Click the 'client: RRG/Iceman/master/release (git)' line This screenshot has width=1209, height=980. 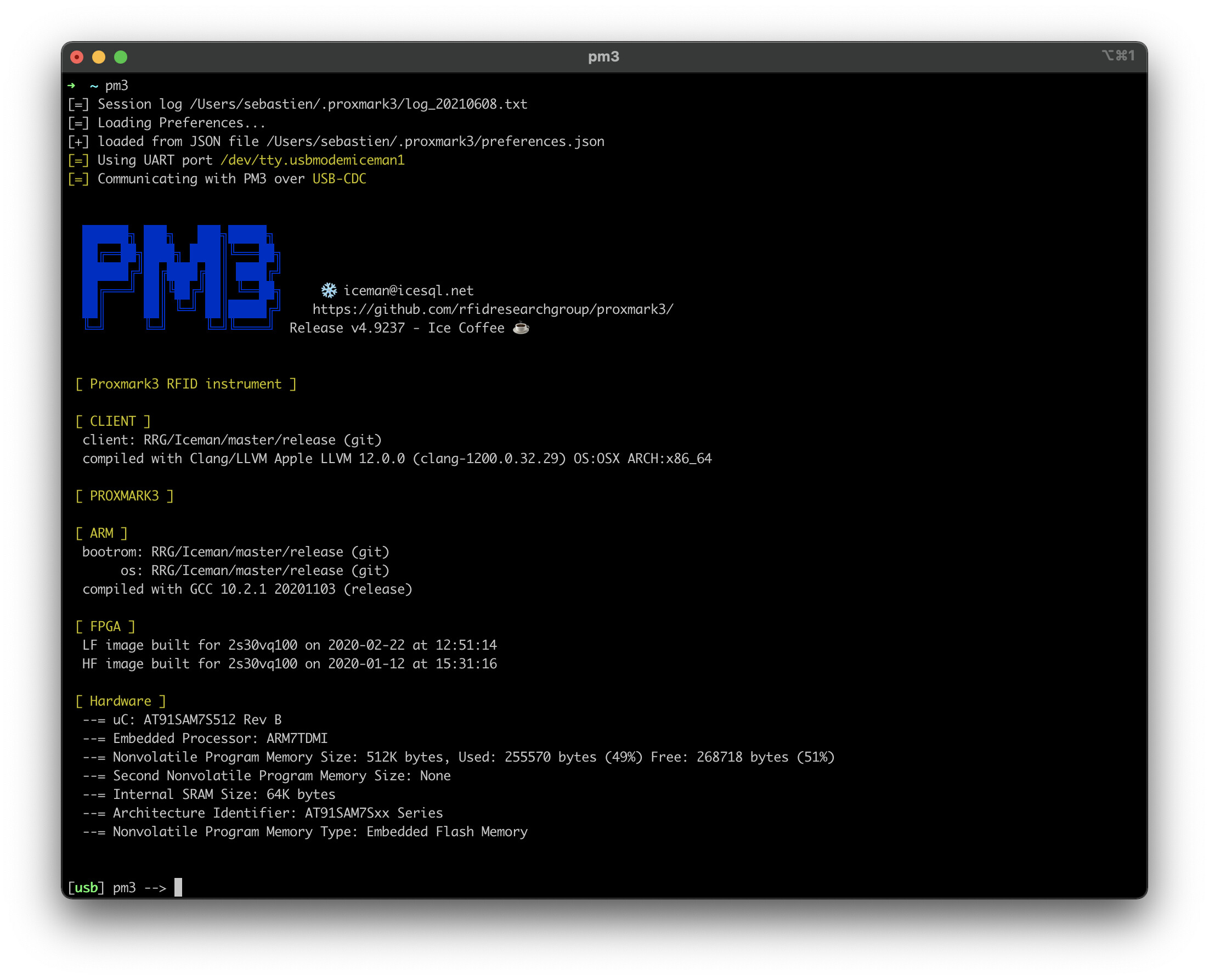[x=232, y=440]
